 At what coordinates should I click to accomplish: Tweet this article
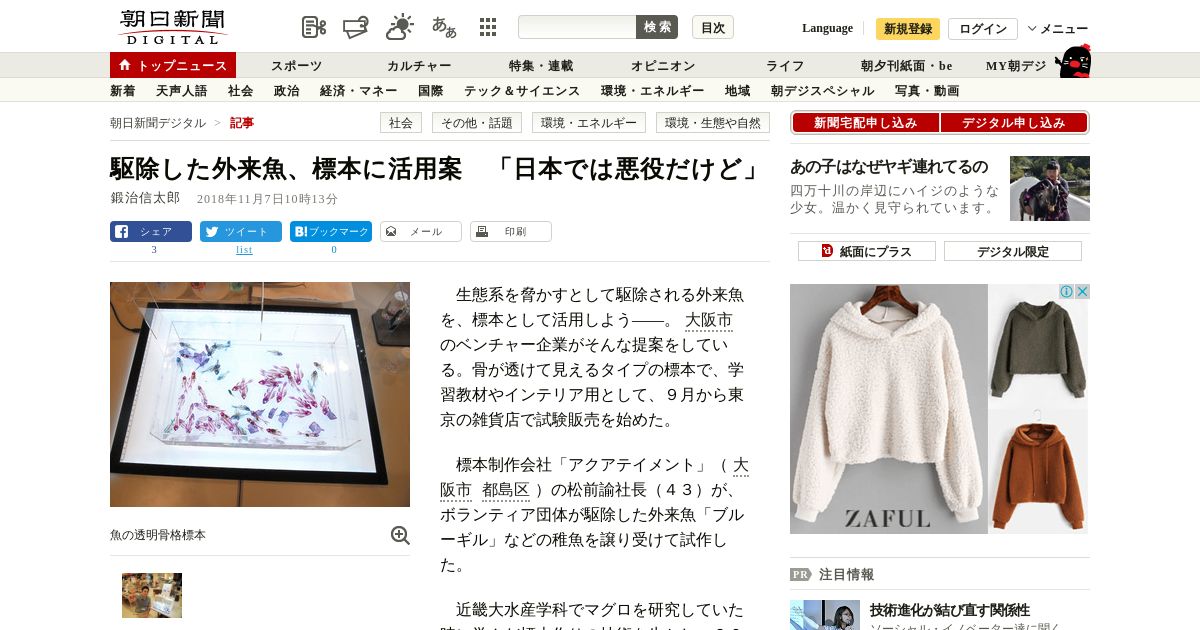[241, 231]
